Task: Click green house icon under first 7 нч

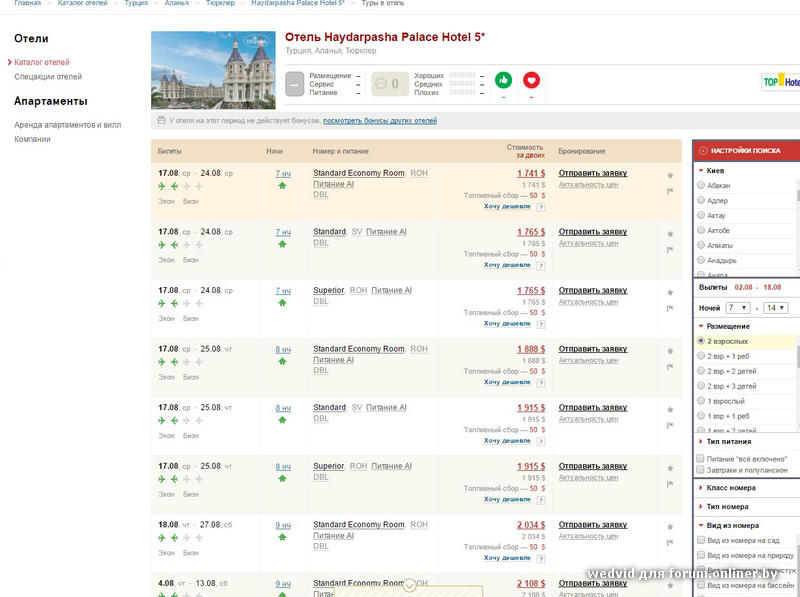Action: [x=282, y=185]
